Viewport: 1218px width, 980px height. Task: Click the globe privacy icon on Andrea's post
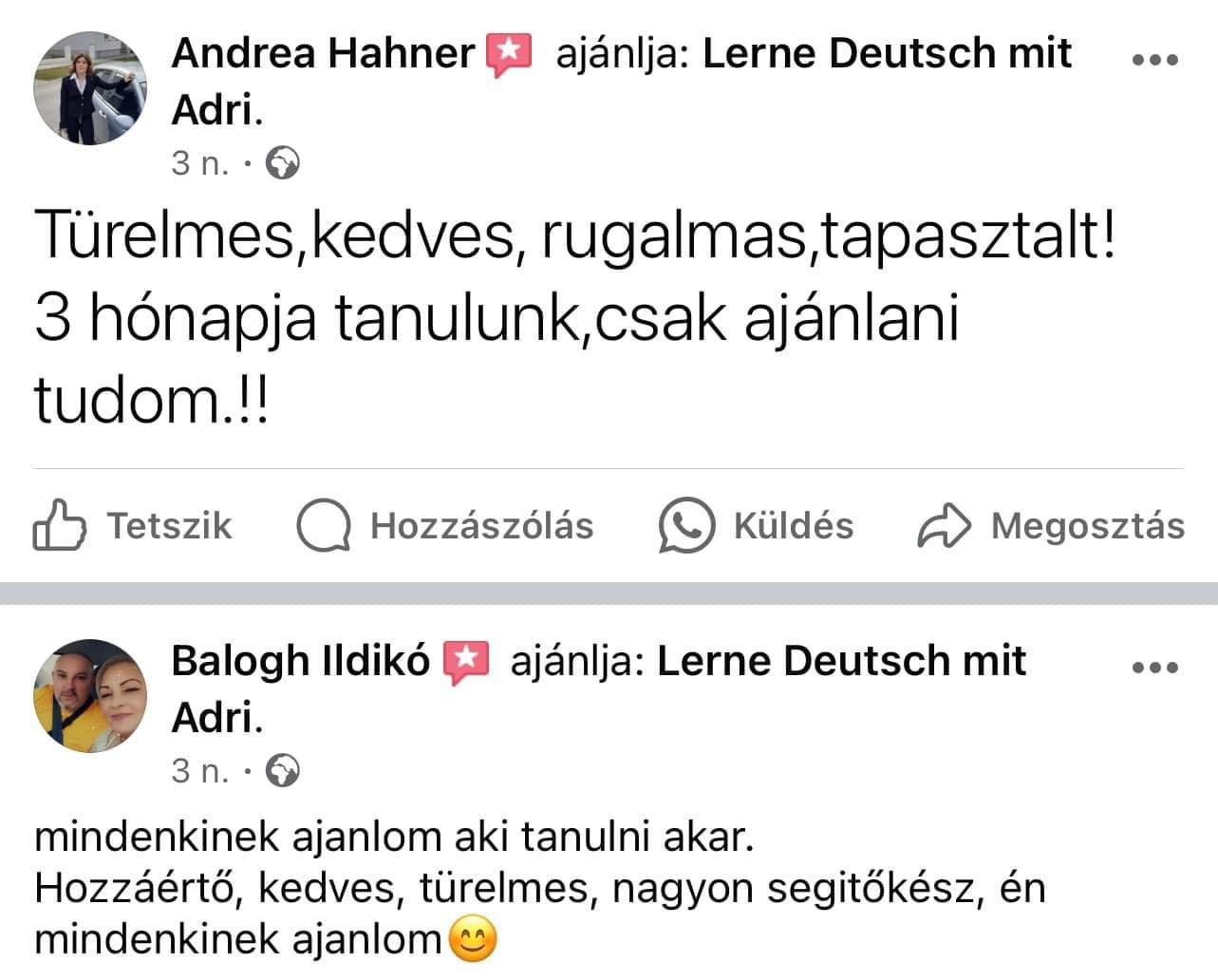pyautogui.click(x=283, y=164)
